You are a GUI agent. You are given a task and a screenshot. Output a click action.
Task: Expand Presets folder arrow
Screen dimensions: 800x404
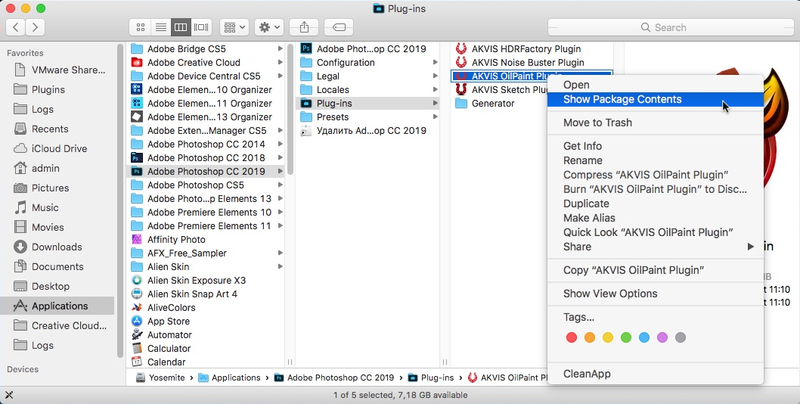435,117
